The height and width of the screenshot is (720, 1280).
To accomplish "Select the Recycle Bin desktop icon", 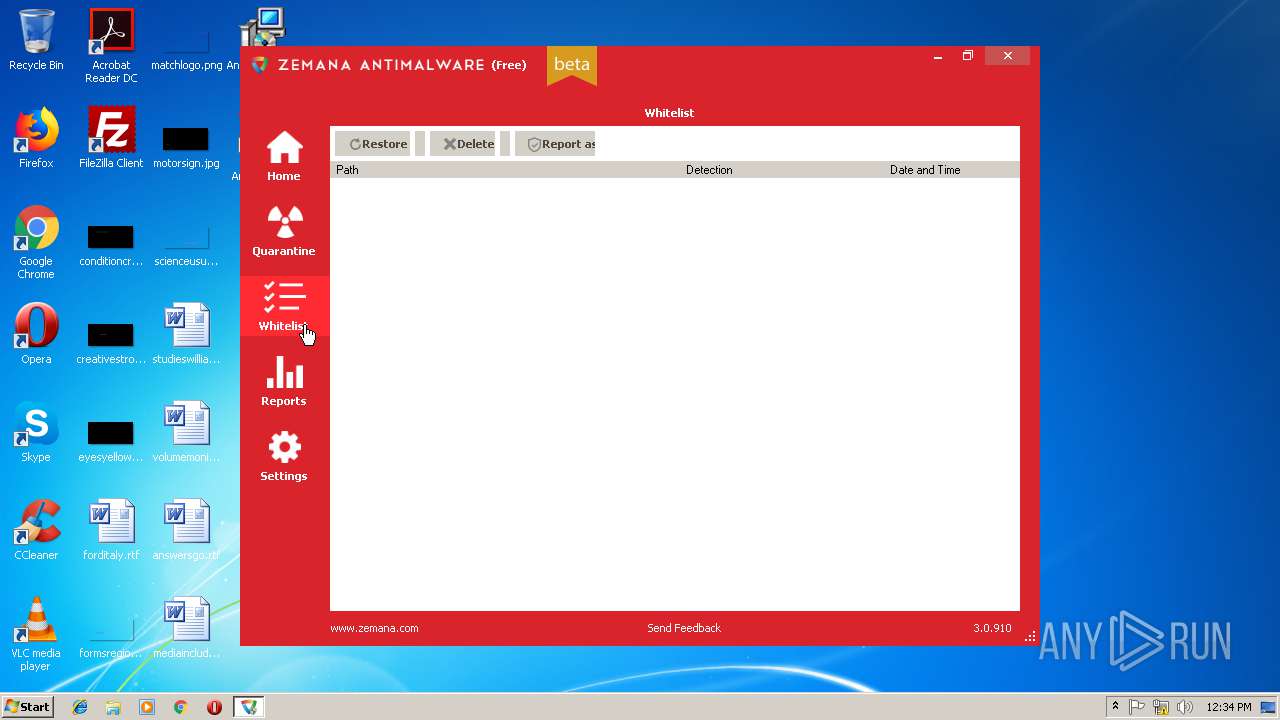I will (36, 40).
